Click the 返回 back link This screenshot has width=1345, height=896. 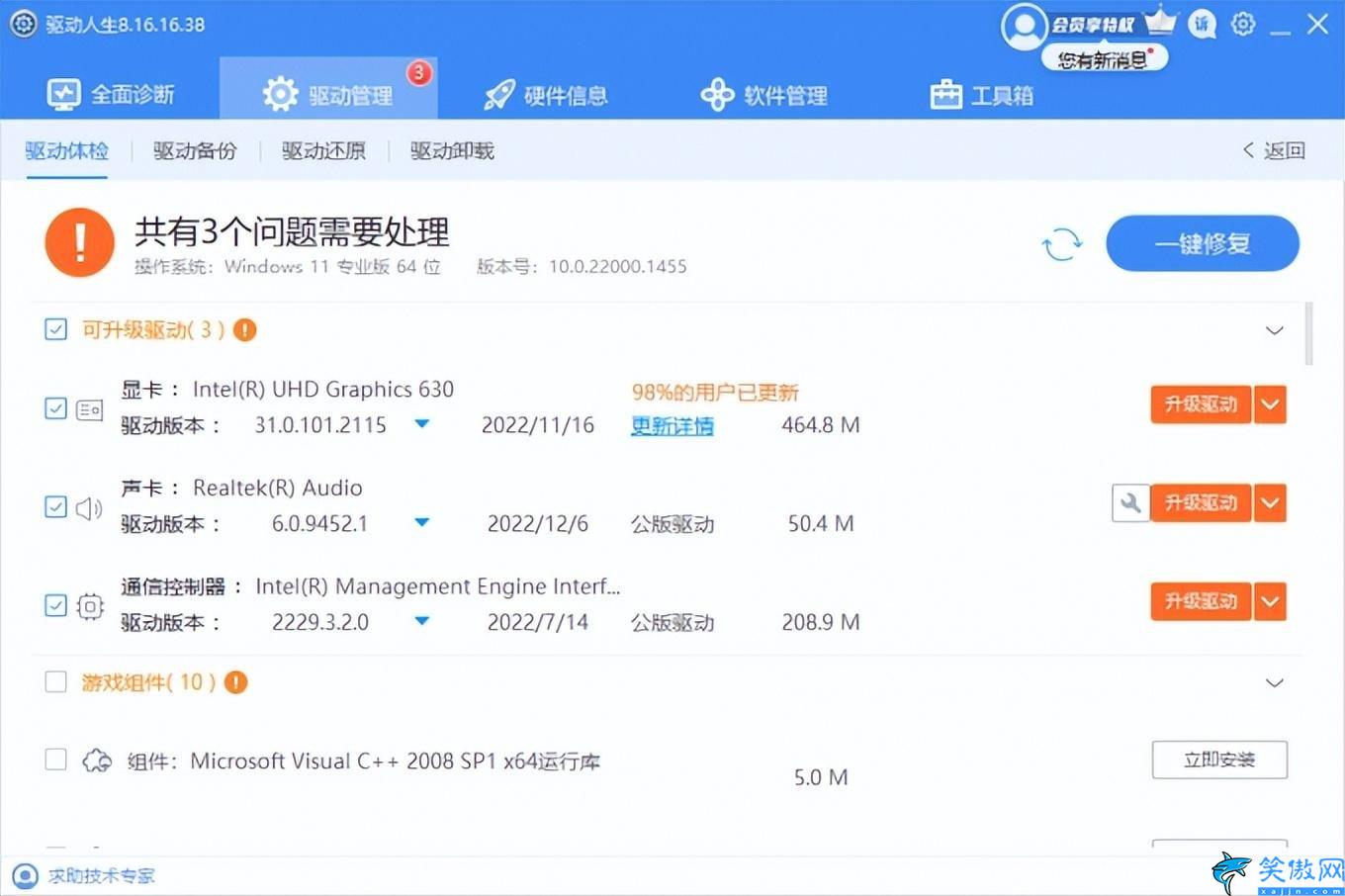pyautogui.click(x=1274, y=150)
